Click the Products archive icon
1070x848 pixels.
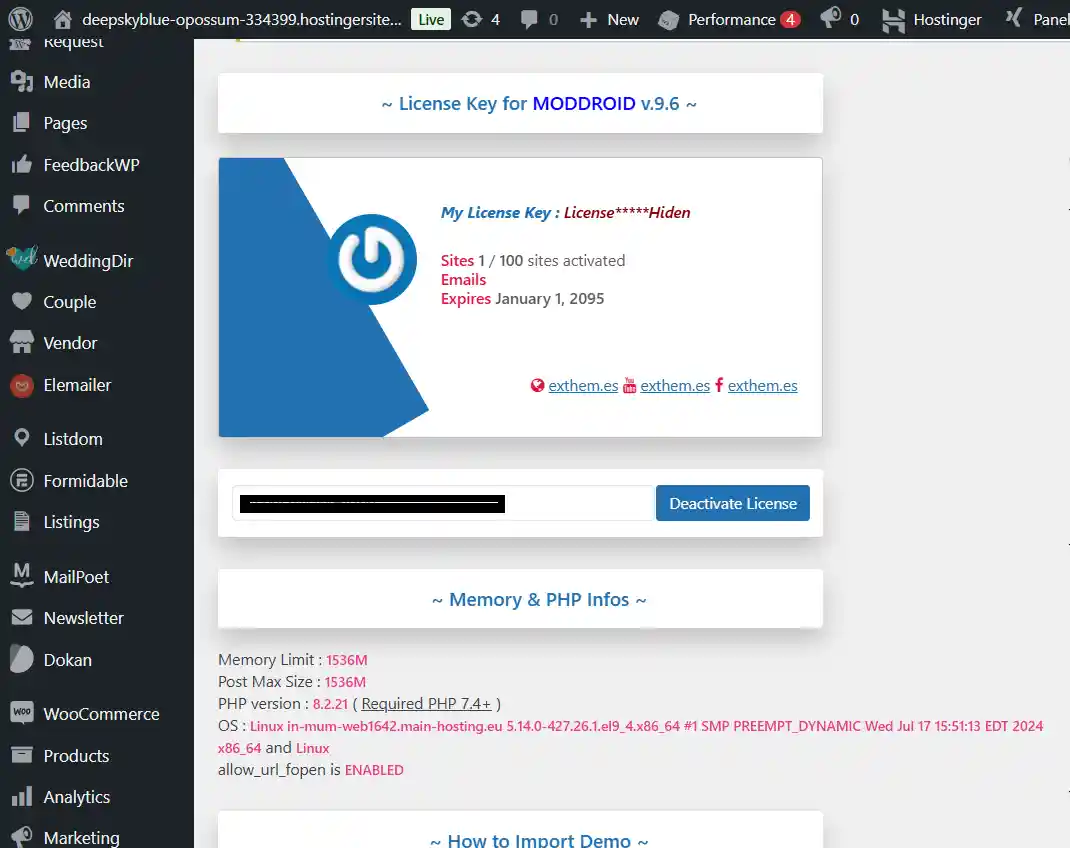pyautogui.click(x=22, y=755)
